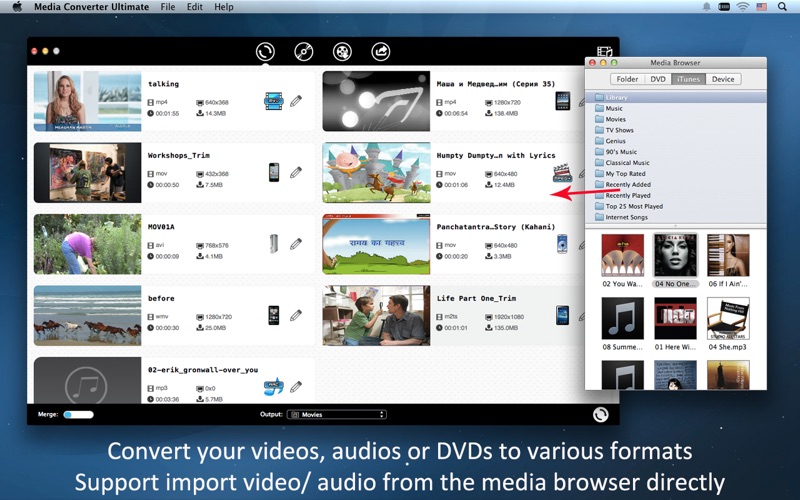The height and width of the screenshot is (500, 800).
Task: Click the iPad profile icon for Маша и Медведь
Action: [562, 101]
